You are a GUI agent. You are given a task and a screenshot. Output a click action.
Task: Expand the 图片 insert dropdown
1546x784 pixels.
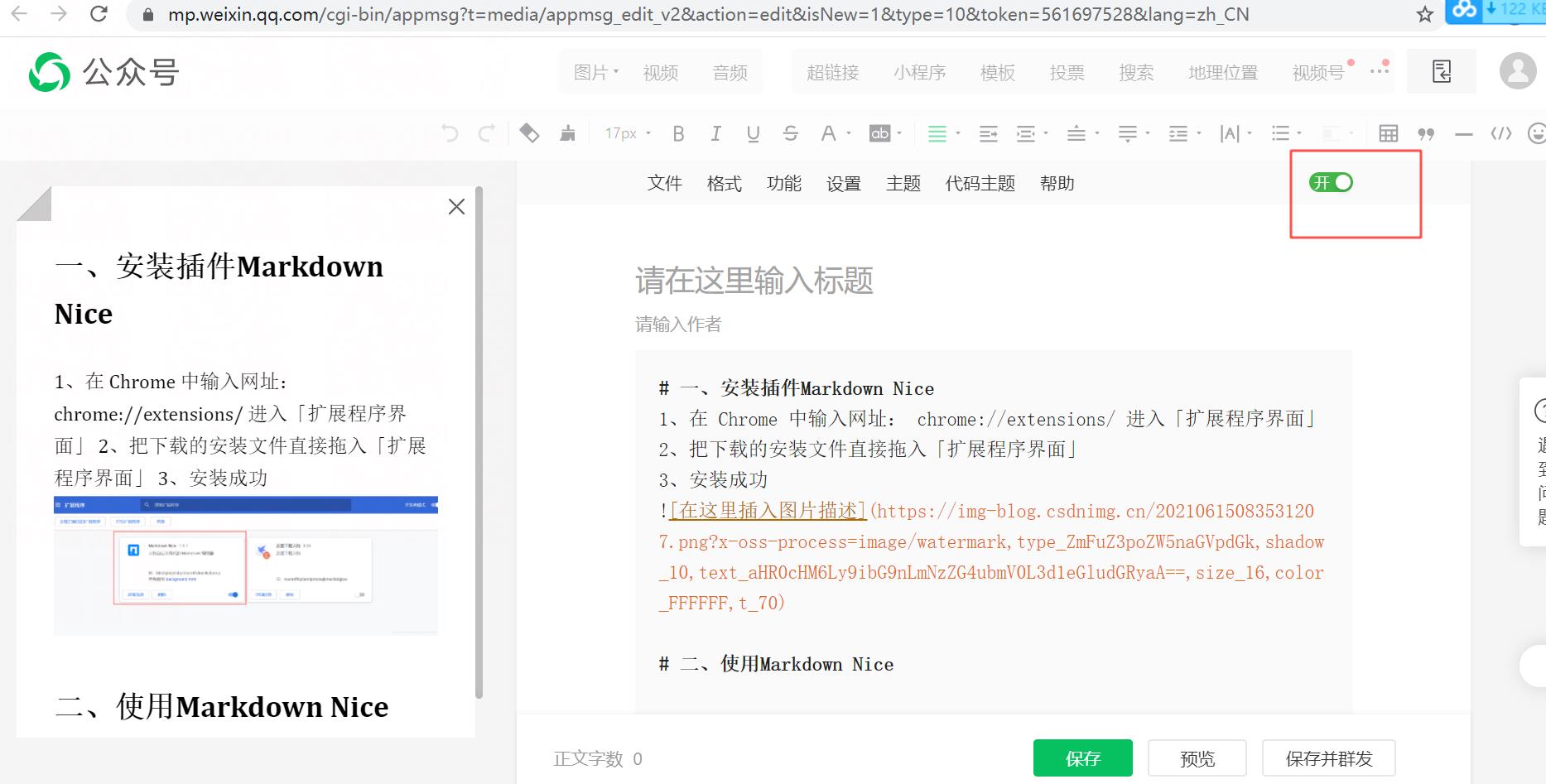(596, 72)
